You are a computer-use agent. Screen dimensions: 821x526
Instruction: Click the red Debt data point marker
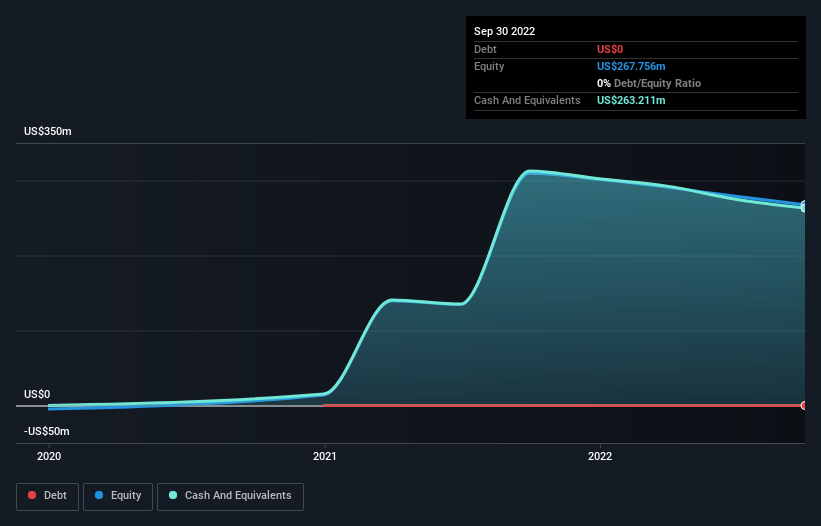click(804, 405)
